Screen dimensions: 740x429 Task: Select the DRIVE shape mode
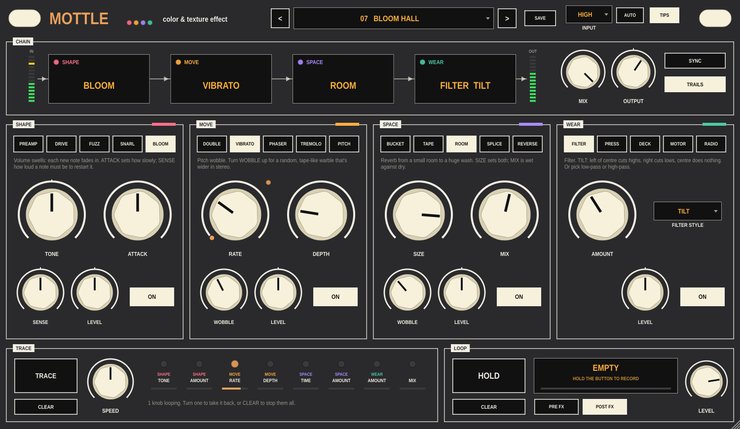click(x=61, y=144)
